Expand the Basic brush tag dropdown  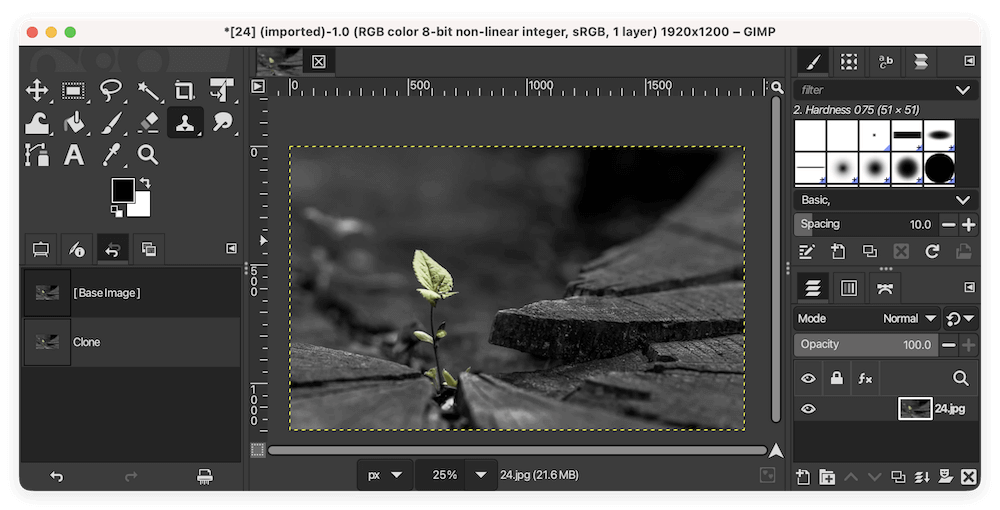[x=963, y=200]
